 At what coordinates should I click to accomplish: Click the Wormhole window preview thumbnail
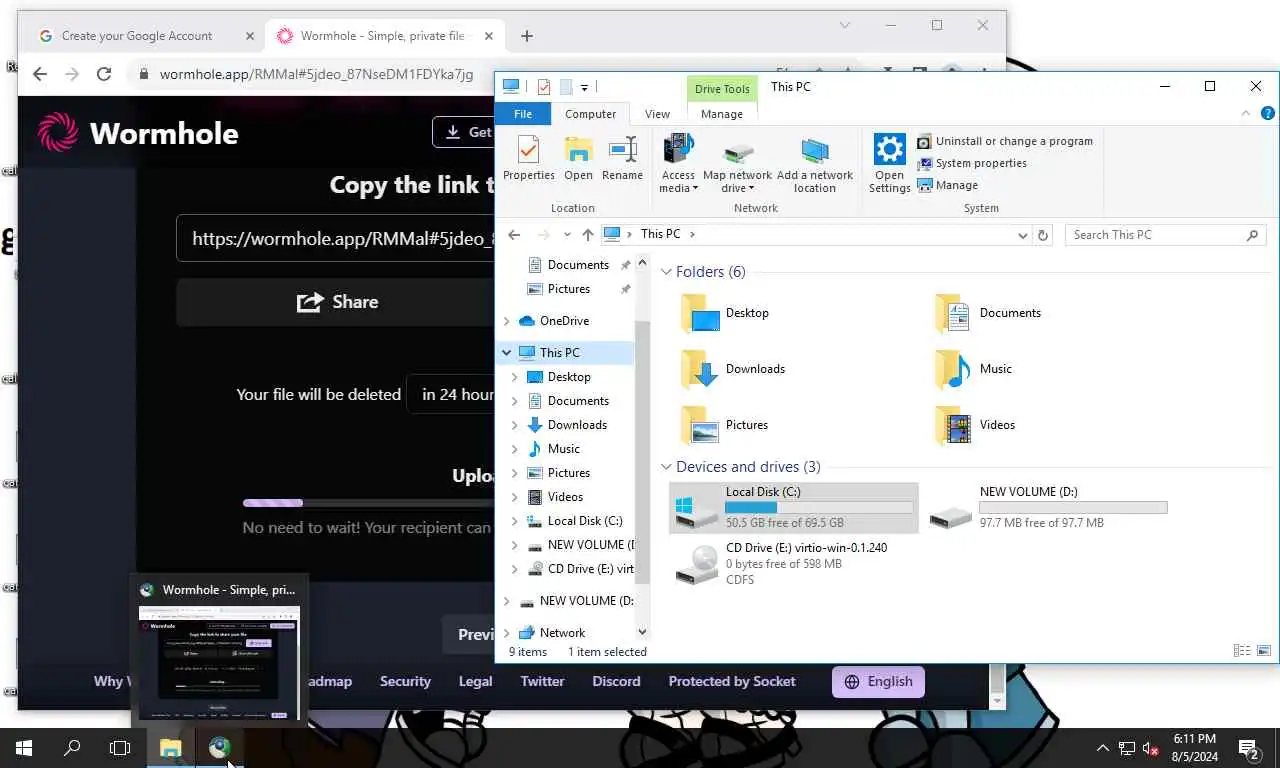[x=219, y=662]
